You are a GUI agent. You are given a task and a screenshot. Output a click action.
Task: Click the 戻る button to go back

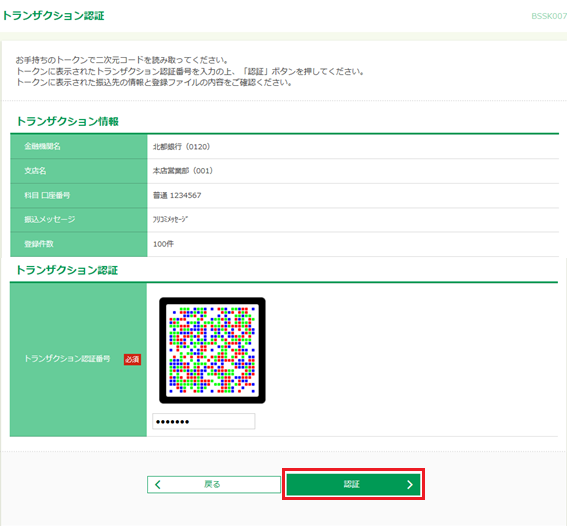pos(214,484)
